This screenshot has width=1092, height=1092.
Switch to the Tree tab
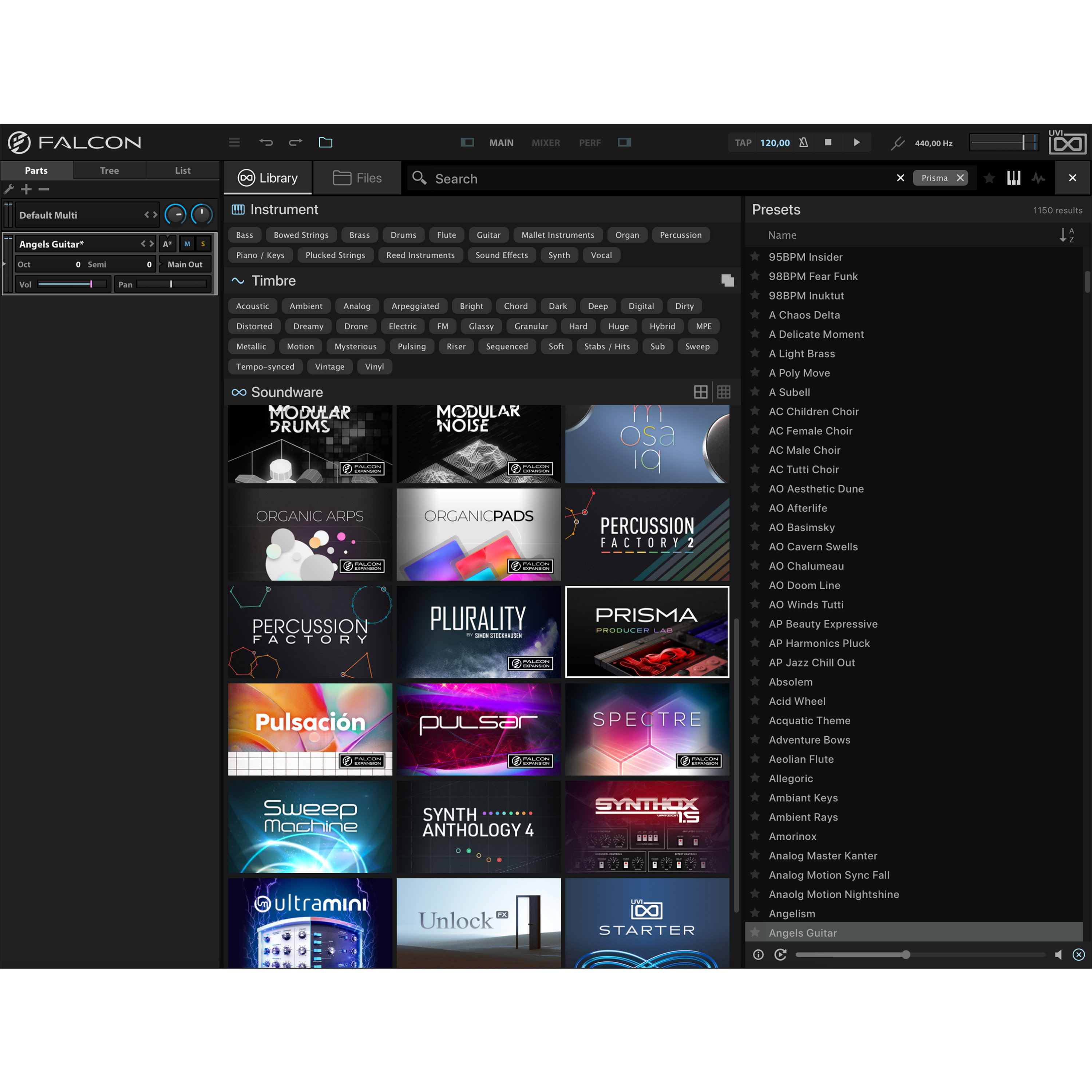(109, 170)
